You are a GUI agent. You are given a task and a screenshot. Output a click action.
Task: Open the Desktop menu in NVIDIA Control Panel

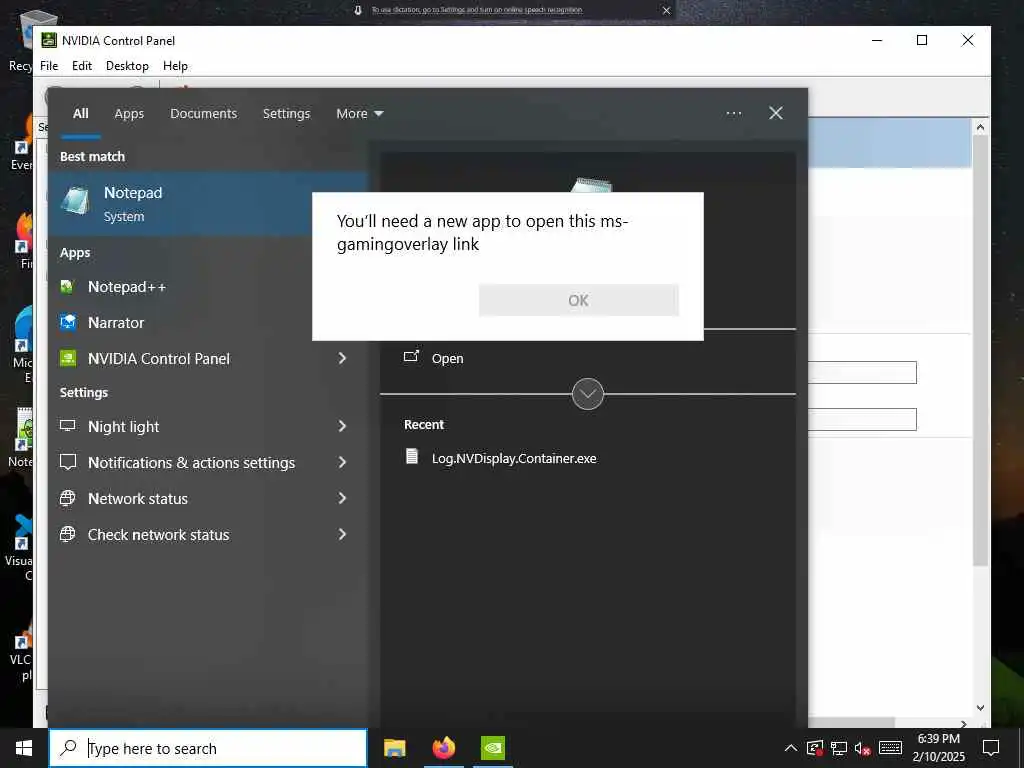(x=127, y=66)
